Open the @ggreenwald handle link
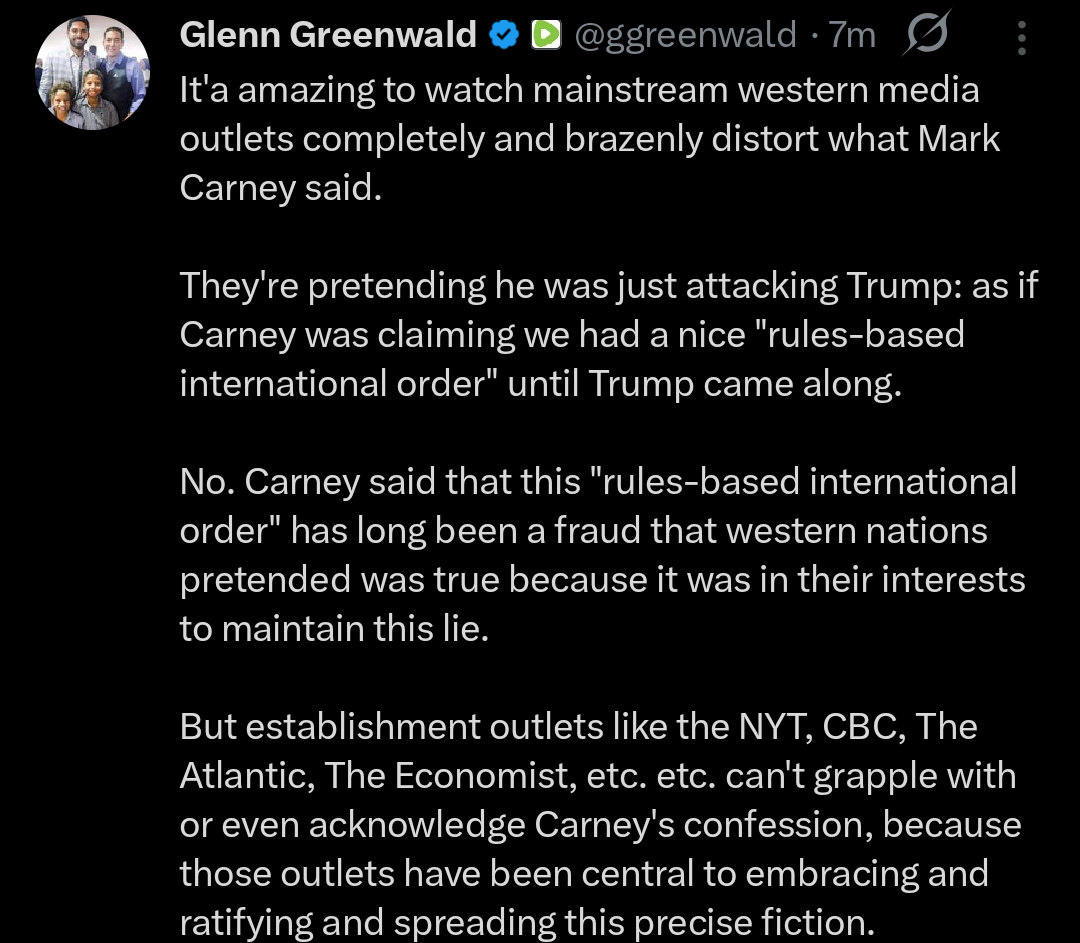Viewport: 1080px width, 943px height. pos(685,36)
